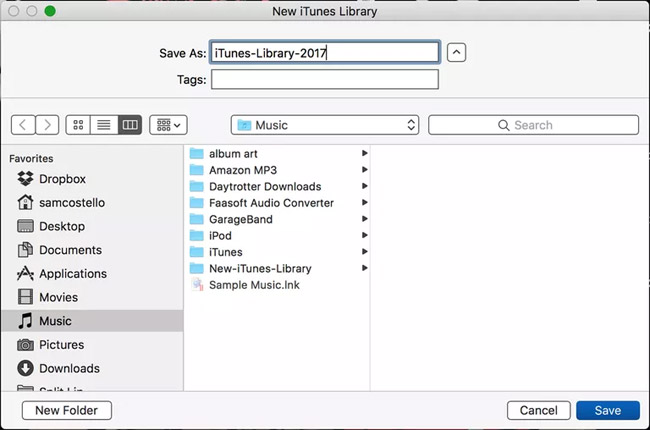
Task: Click the Cancel button
Action: pos(538,410)
